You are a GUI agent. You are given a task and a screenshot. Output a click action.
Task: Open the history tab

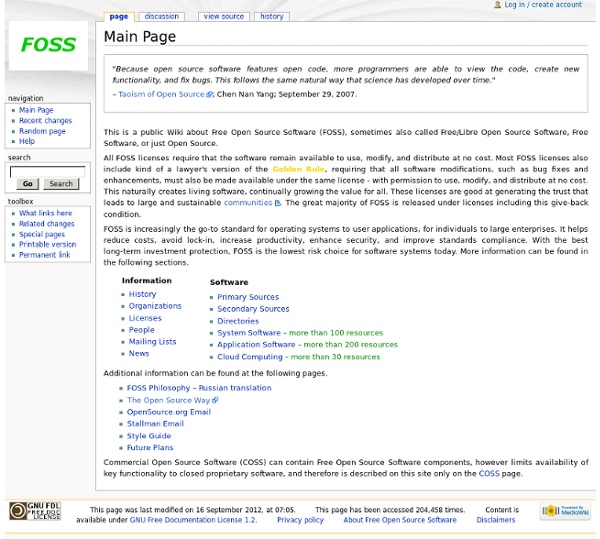click(272, 16)
